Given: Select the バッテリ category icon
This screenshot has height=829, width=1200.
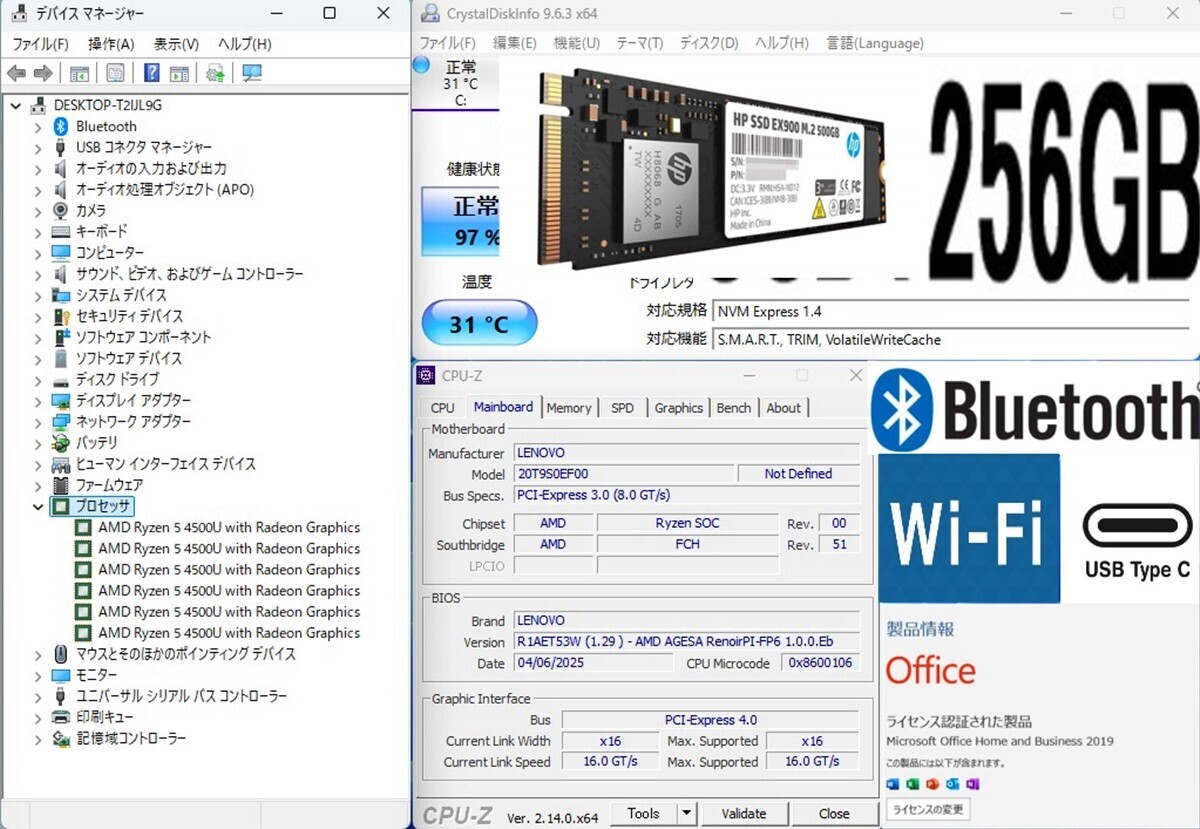Looking at the screenshot, I should [60, 442].
